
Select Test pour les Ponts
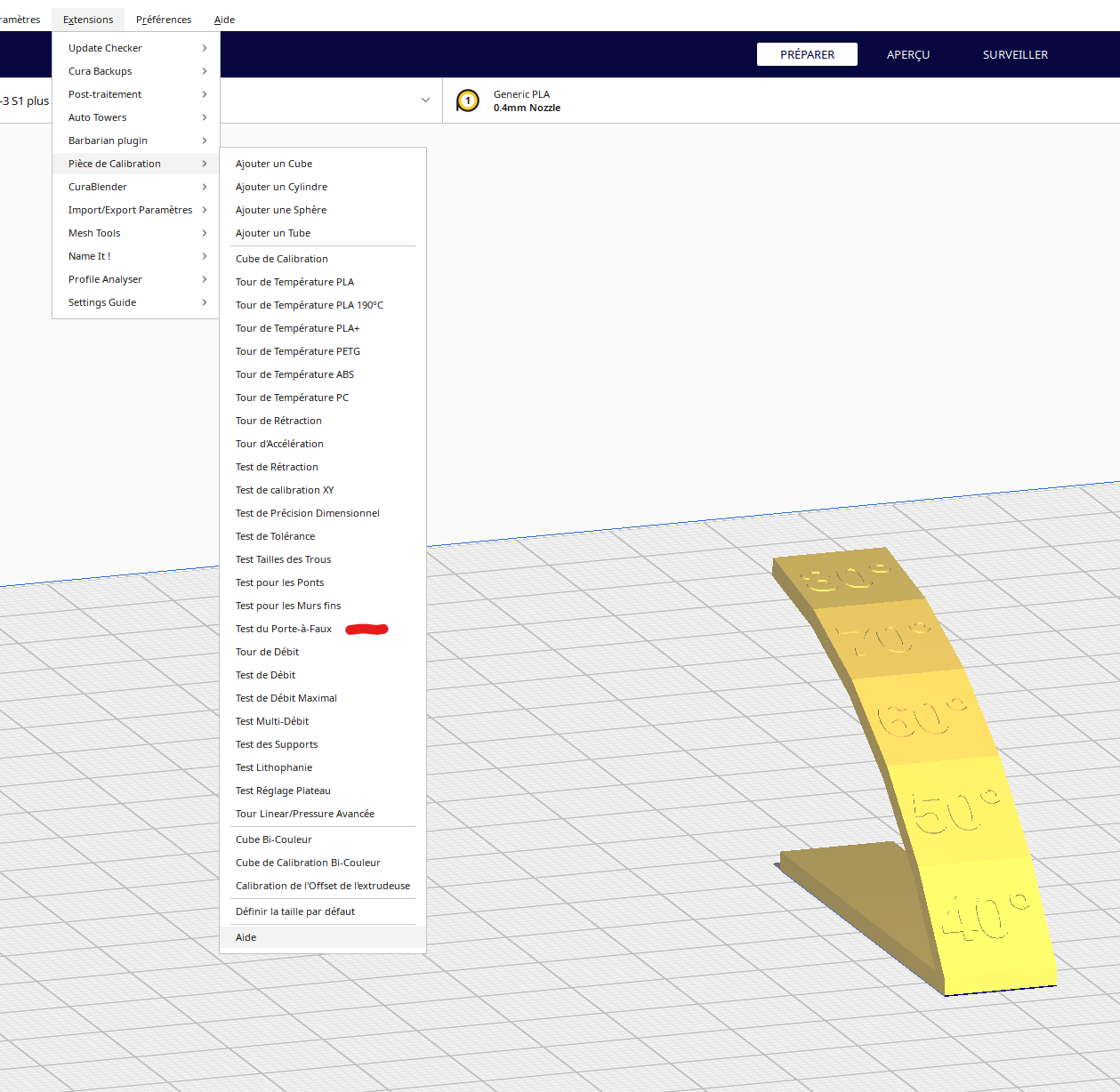(323, 582)
